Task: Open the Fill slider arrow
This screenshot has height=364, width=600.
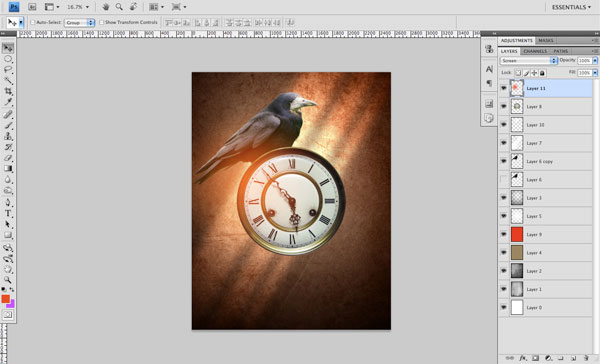Action: click(595, 73)
